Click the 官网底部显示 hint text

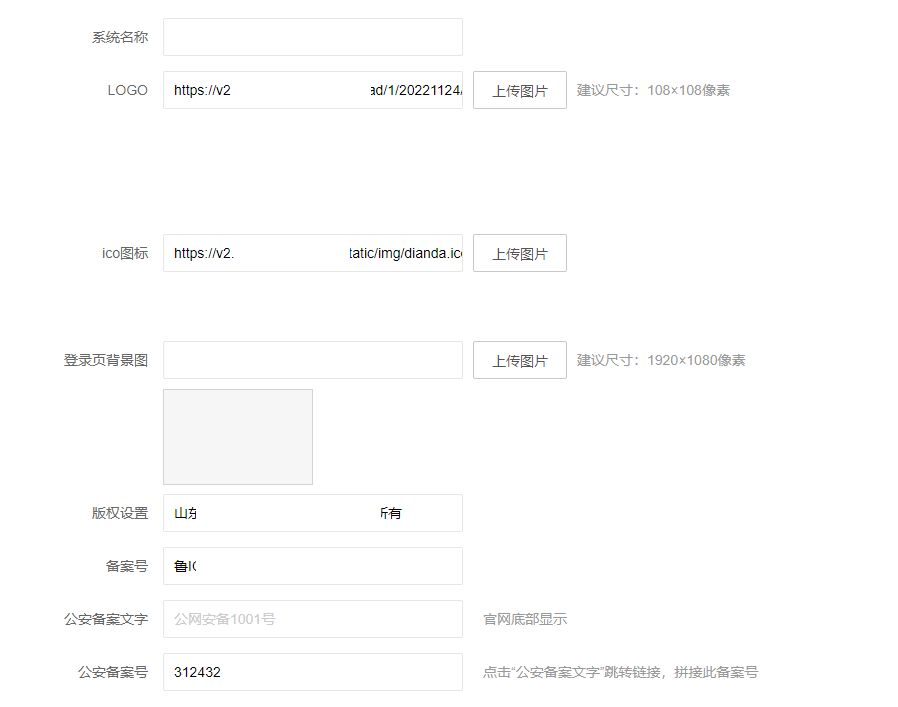coord(525,619)
